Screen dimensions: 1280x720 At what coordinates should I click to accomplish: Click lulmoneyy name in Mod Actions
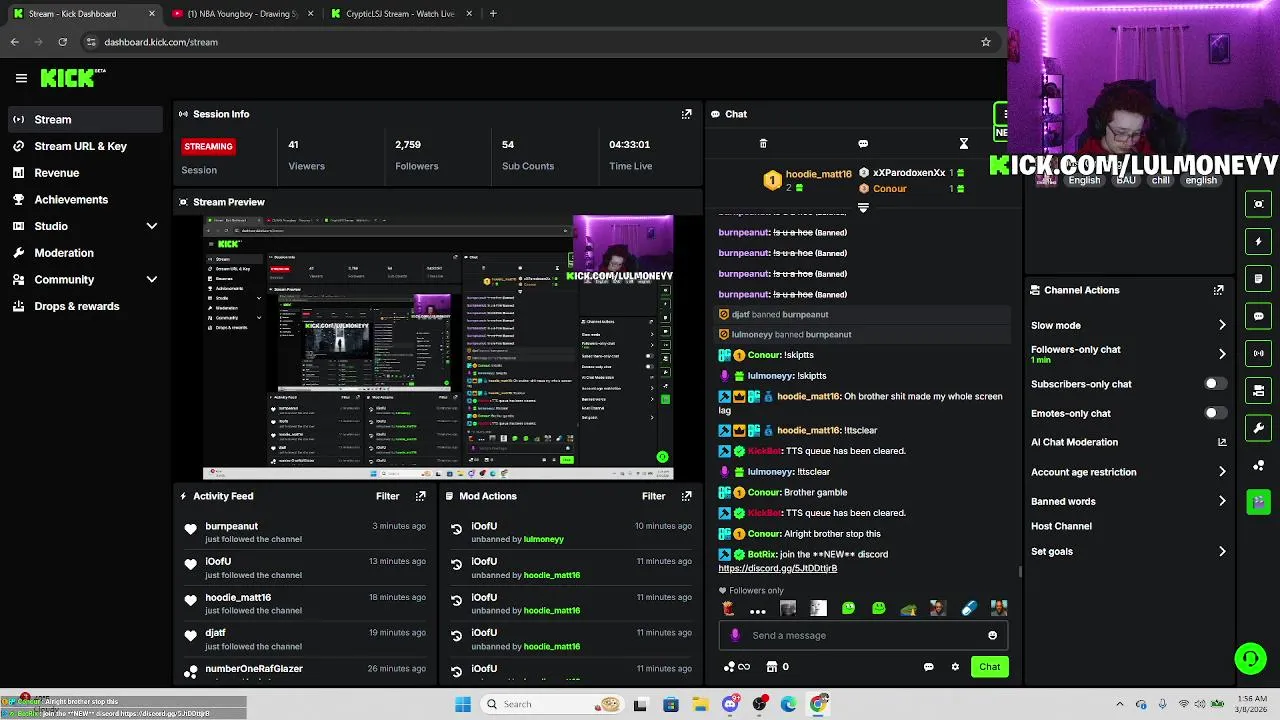(544, 539)
